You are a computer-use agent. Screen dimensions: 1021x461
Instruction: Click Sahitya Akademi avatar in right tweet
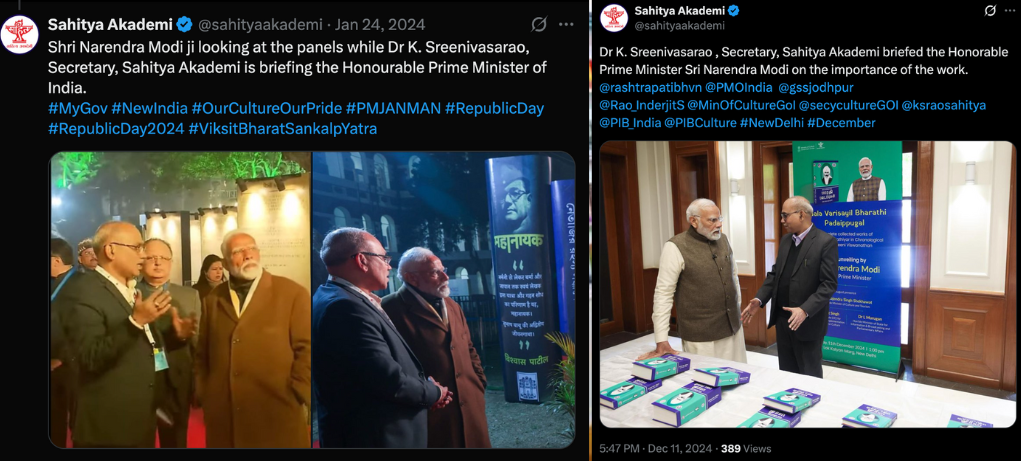613,18
